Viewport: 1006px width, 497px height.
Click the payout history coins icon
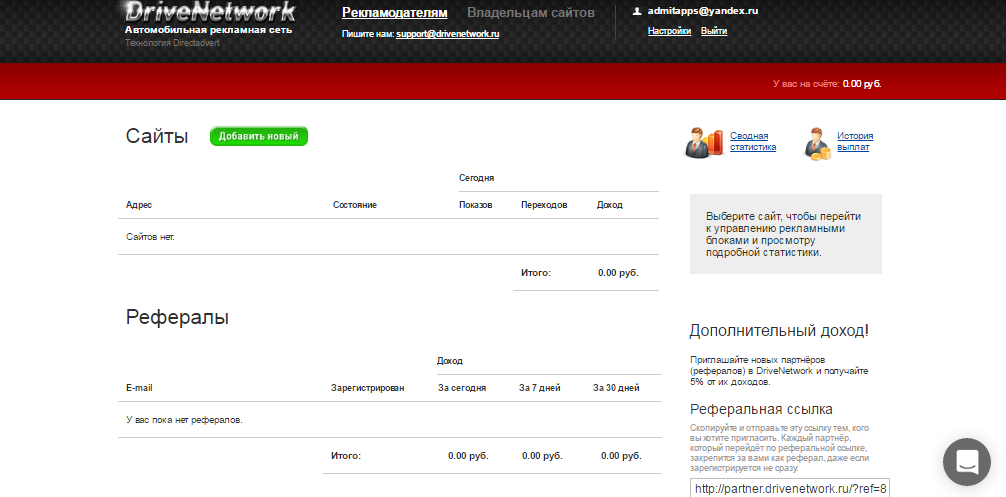(817, 143)
